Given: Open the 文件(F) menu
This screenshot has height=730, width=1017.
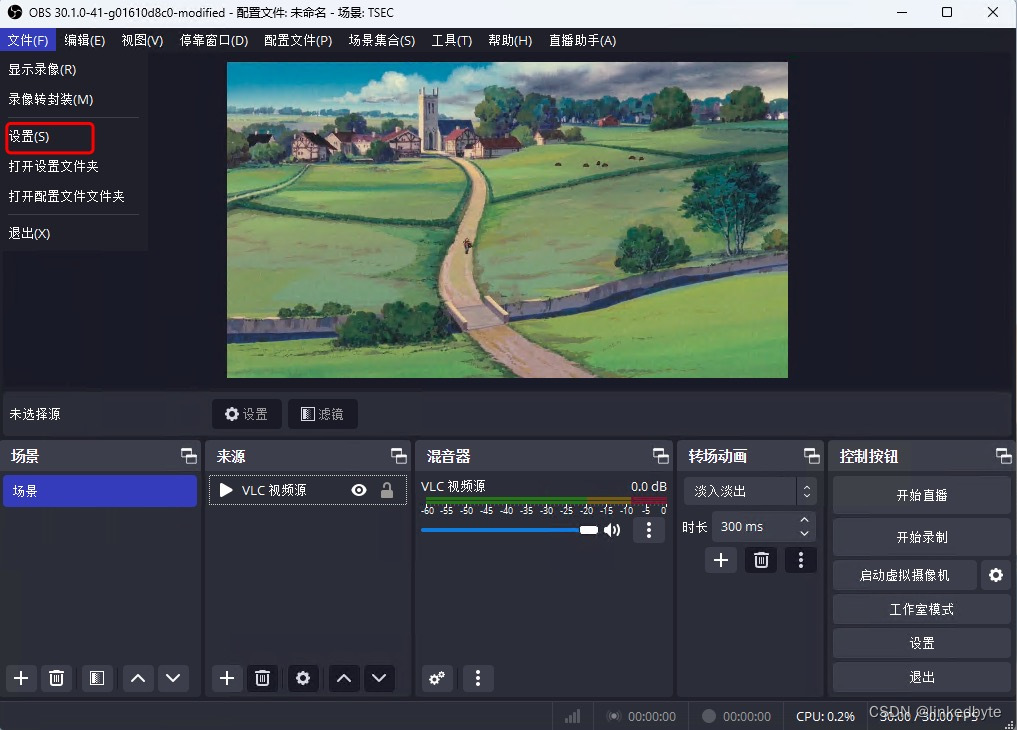Looking at the screenshot, I should pyautogui.click(x=28, y=40).
